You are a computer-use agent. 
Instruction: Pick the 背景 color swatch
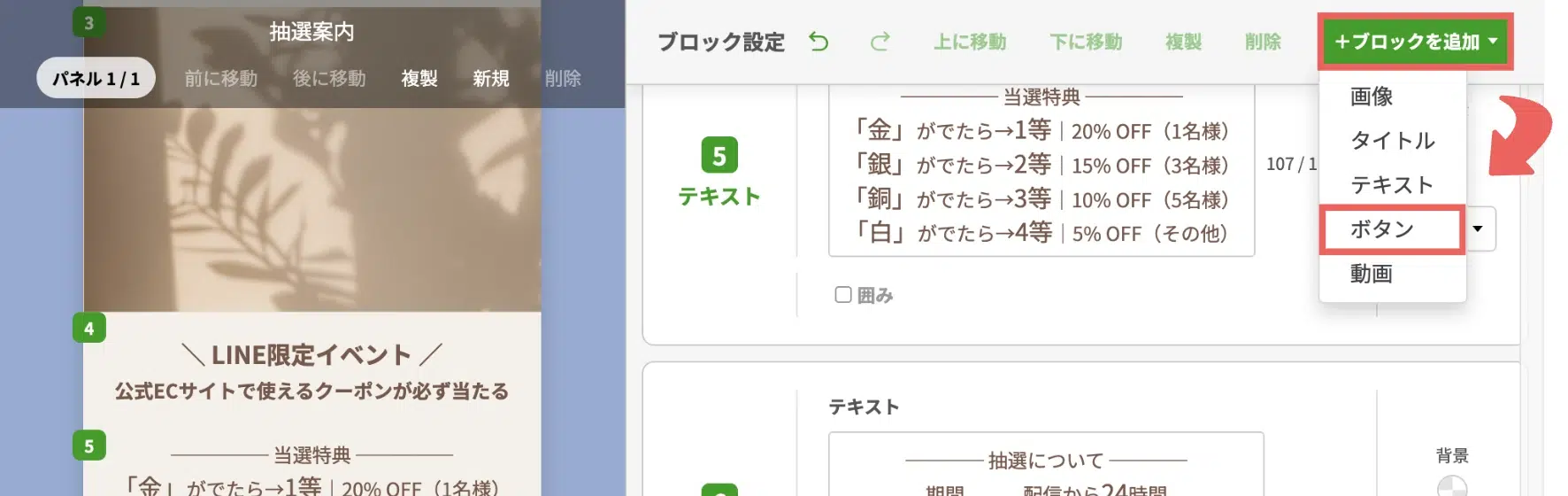[x=1452, y=486]
